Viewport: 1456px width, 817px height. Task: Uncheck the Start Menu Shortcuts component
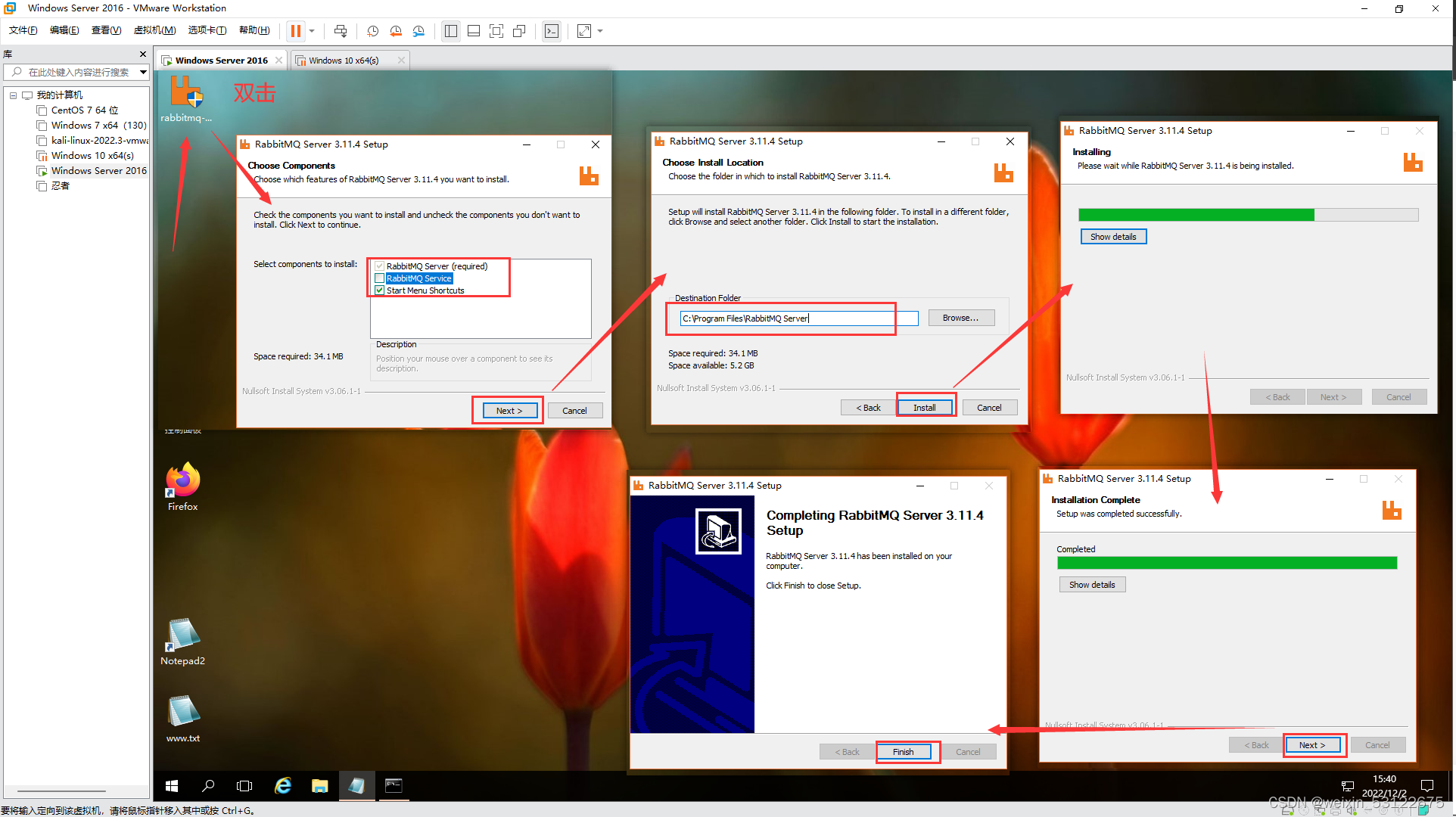[379, 290]
